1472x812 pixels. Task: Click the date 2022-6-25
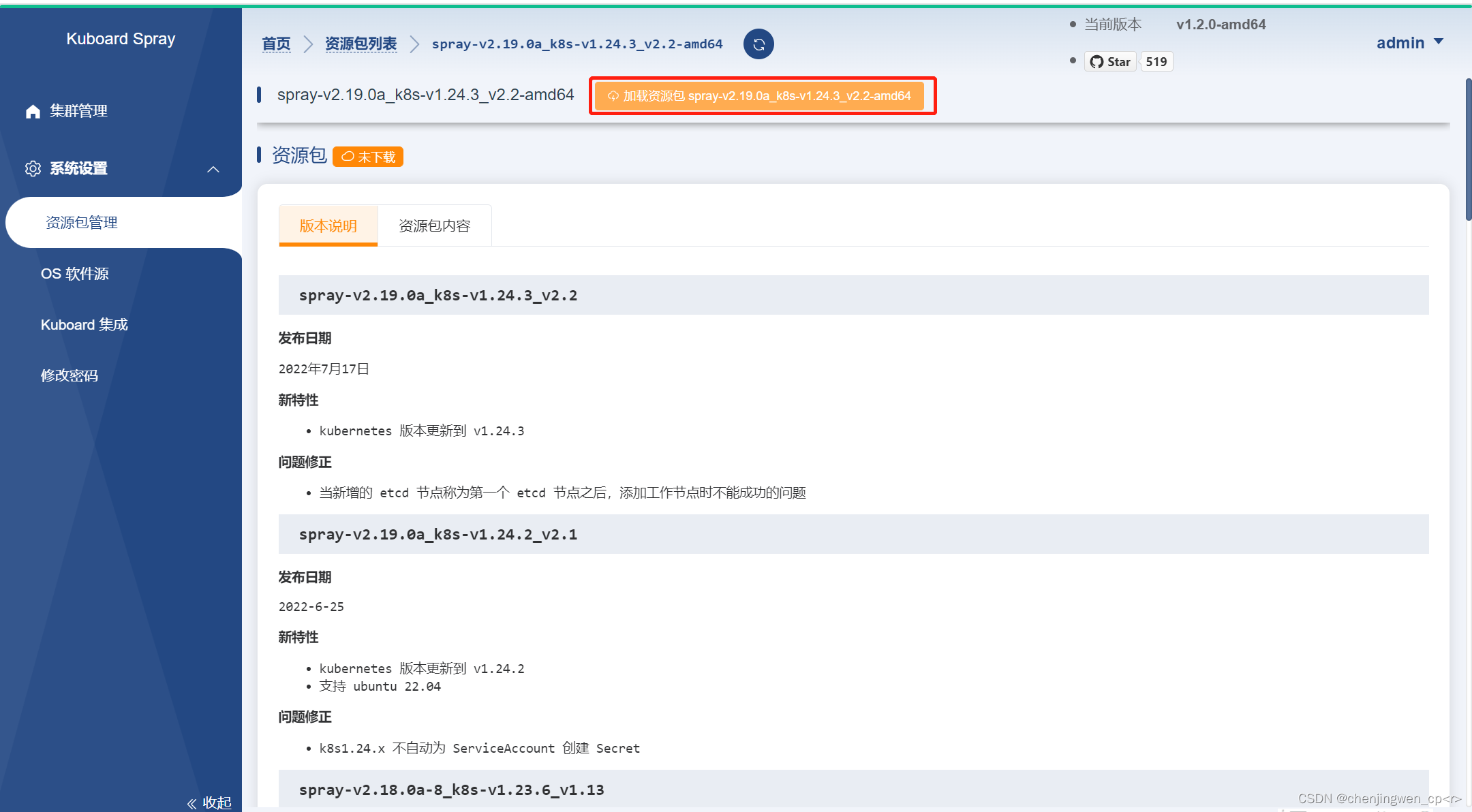coord(311,607)
